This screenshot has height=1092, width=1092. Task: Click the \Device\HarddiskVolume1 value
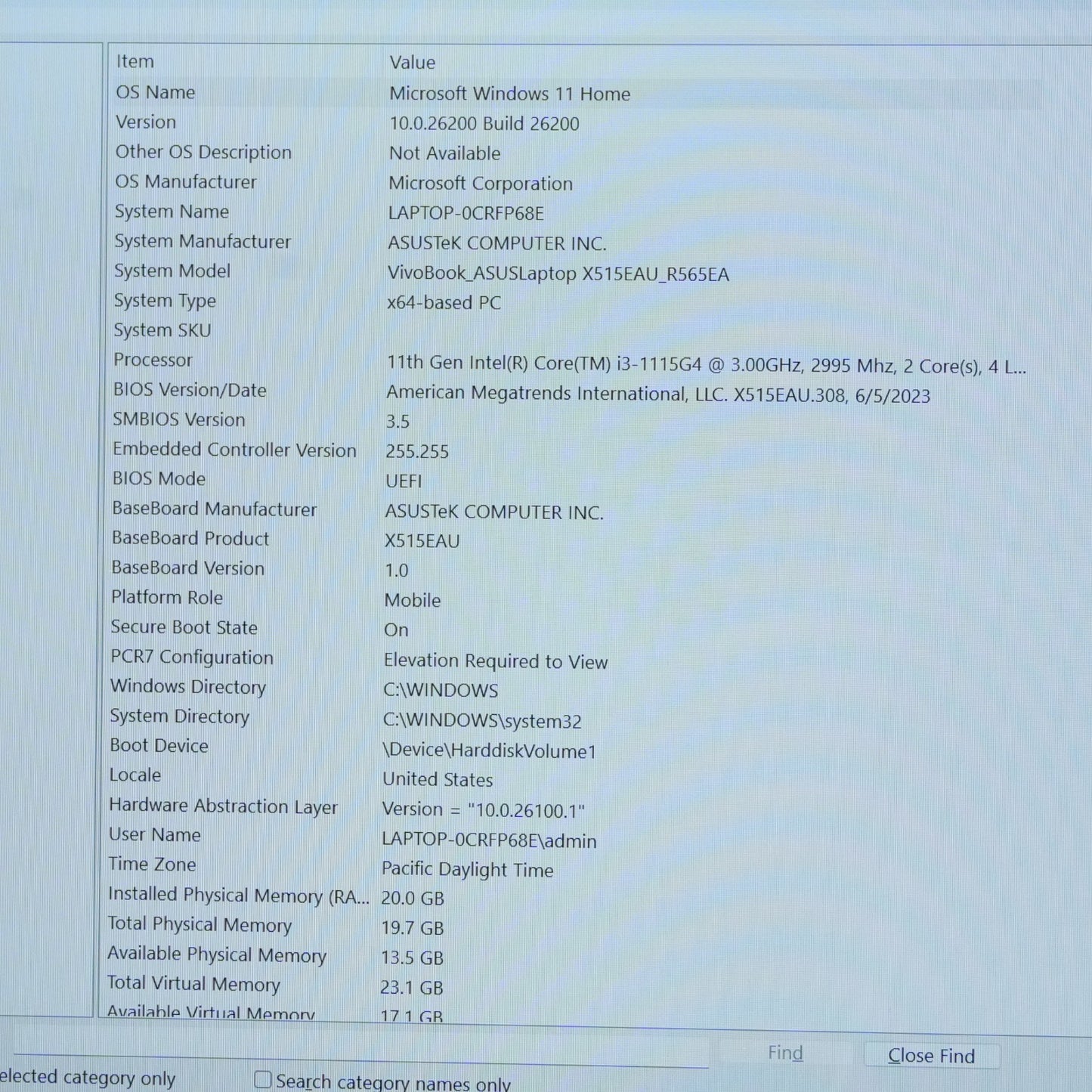click(x=490, y=750)
